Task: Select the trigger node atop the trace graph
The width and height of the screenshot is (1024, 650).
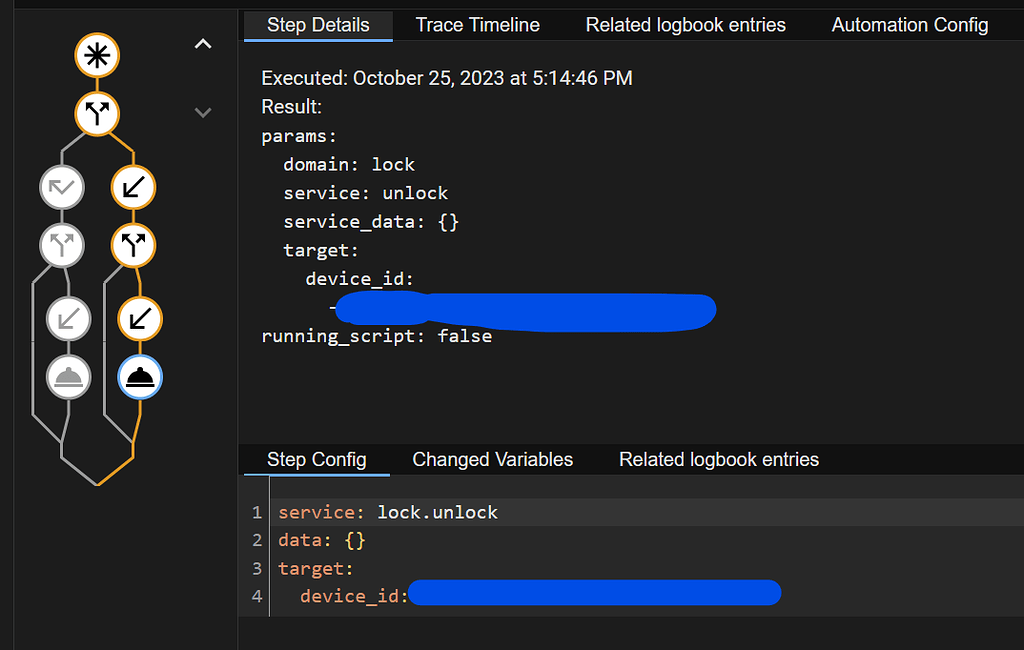Action: [x=97, y=57]
